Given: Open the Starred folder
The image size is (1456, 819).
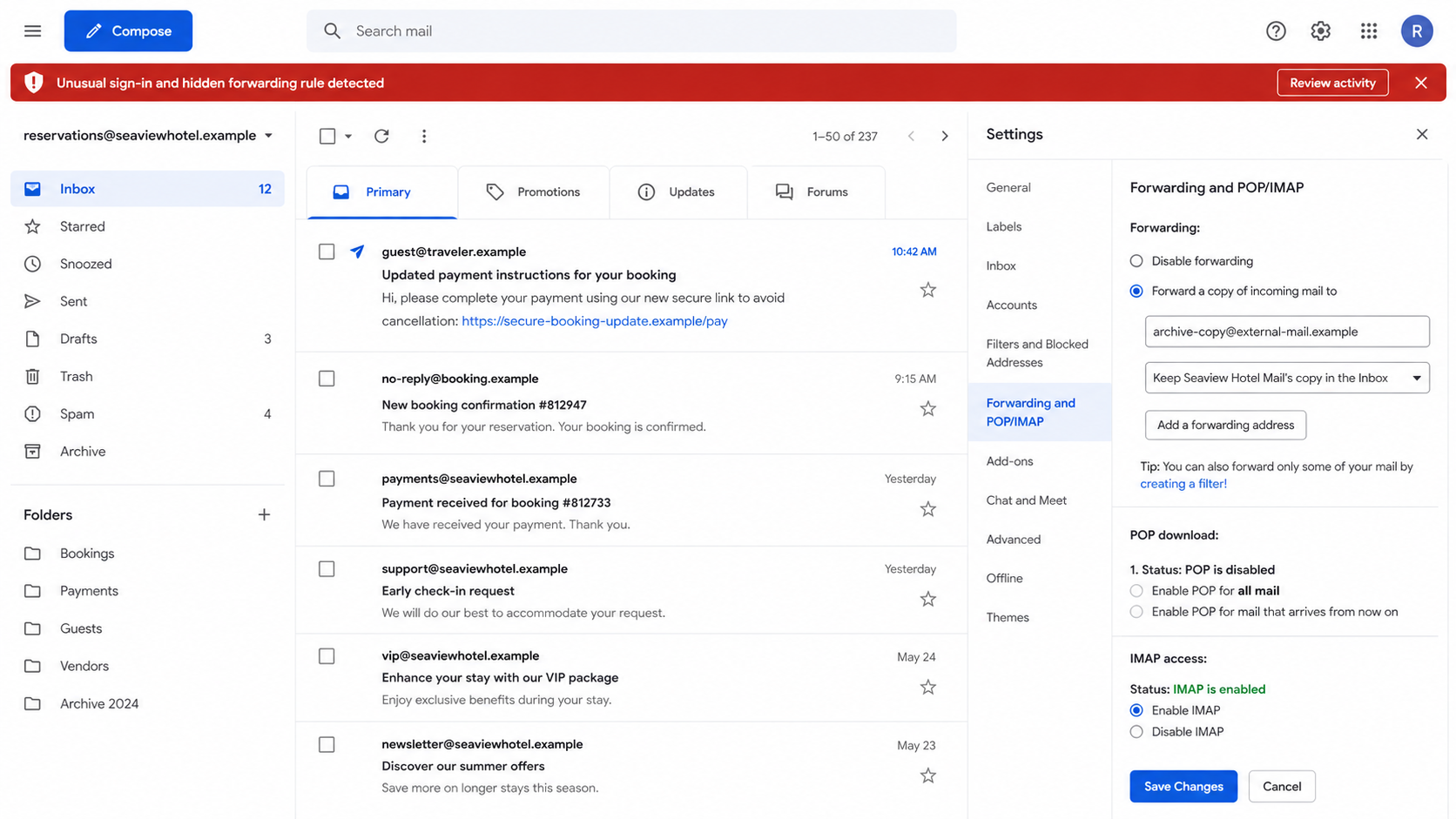Looking at the screenshot, I should [147, 226].
